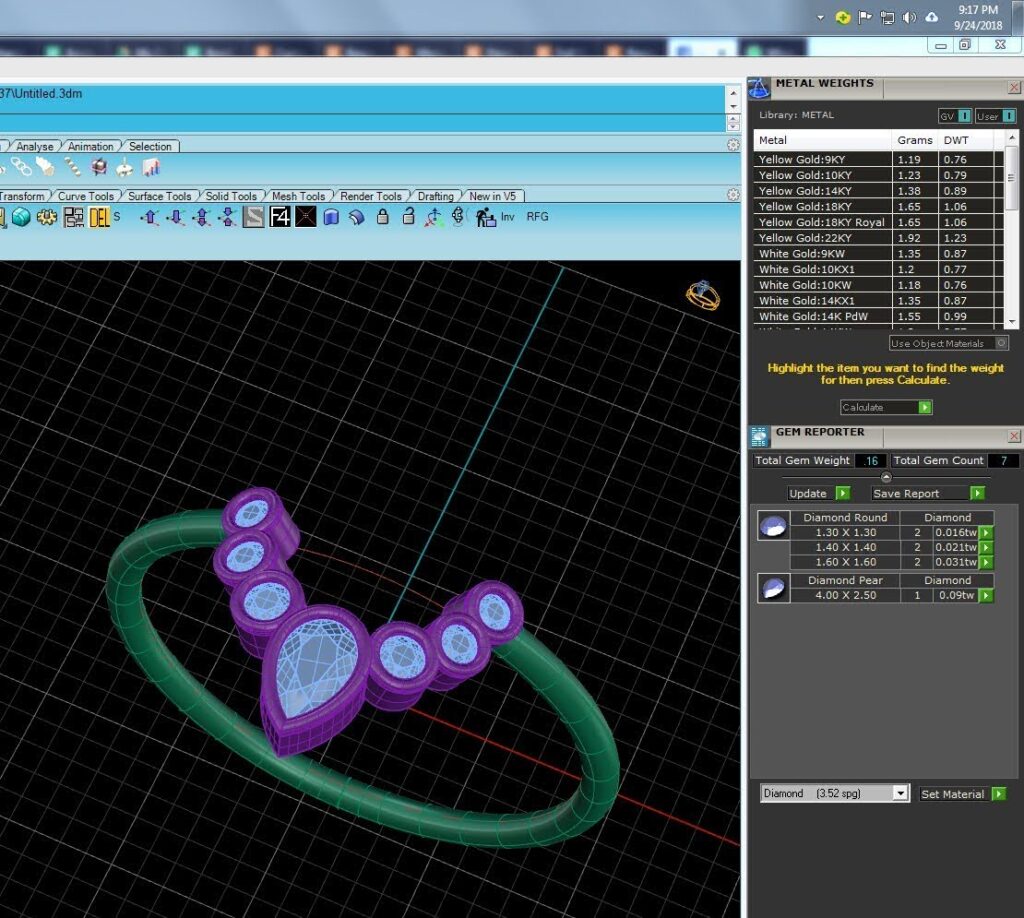Switch to the Selection tab
The height and width of the screenshot is (918, 1024).
click(x=150, y=146)
